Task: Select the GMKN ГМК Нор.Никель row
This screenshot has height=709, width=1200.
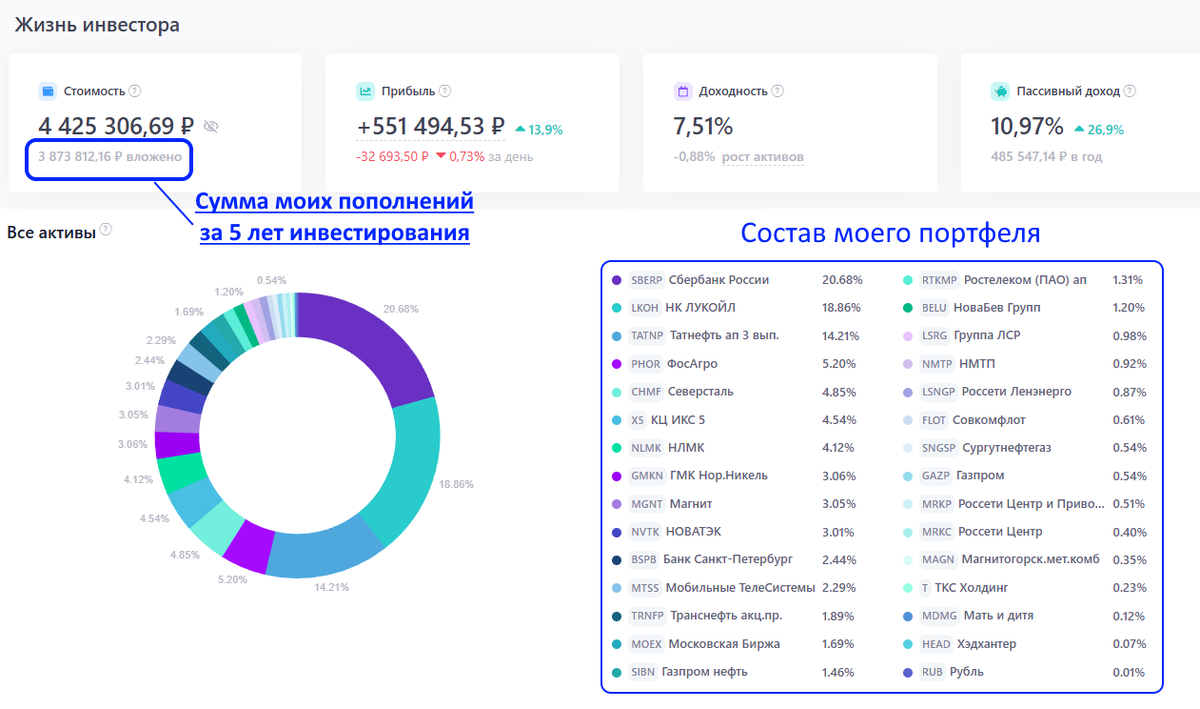Action: pyautogui.click(x=738, y=476)
